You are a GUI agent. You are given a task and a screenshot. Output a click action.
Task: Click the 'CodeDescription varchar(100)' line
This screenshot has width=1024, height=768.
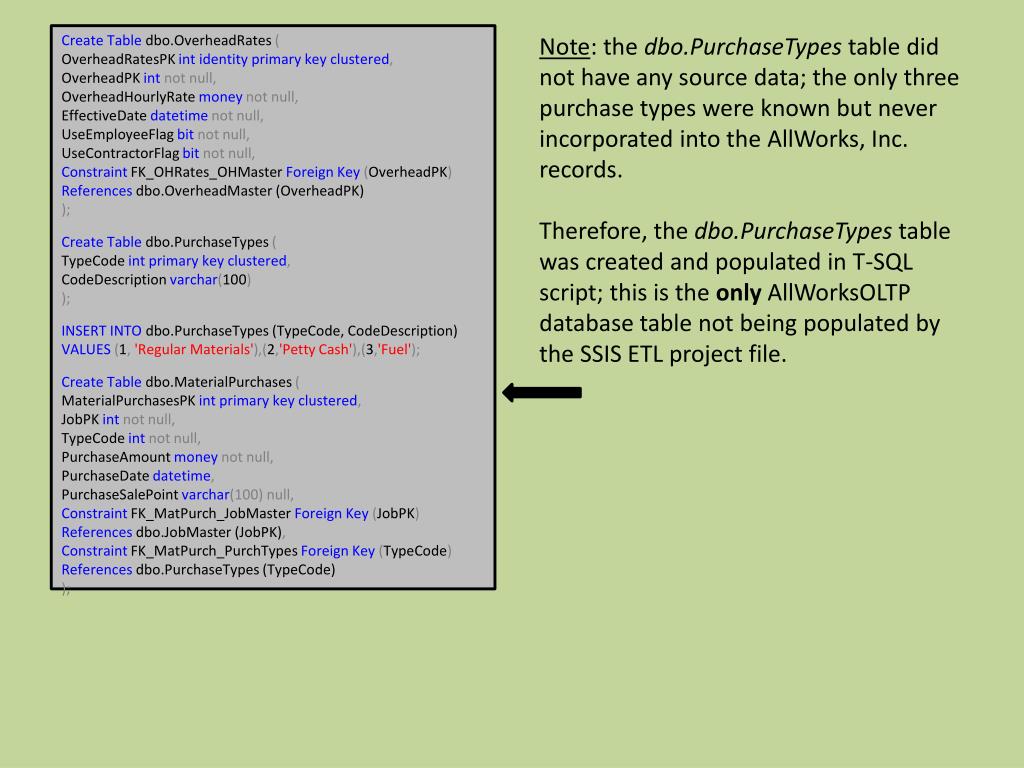(x=156, y=280)
